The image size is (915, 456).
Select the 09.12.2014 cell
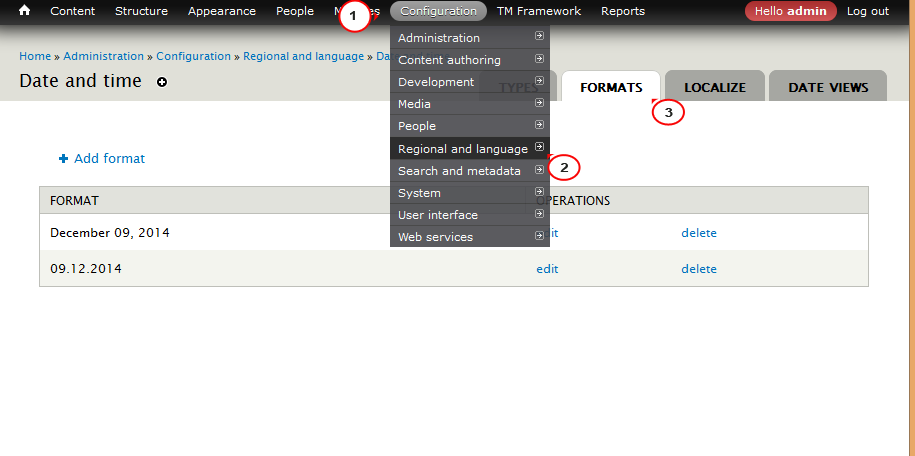pyautogui.click(x=86, y=269)
